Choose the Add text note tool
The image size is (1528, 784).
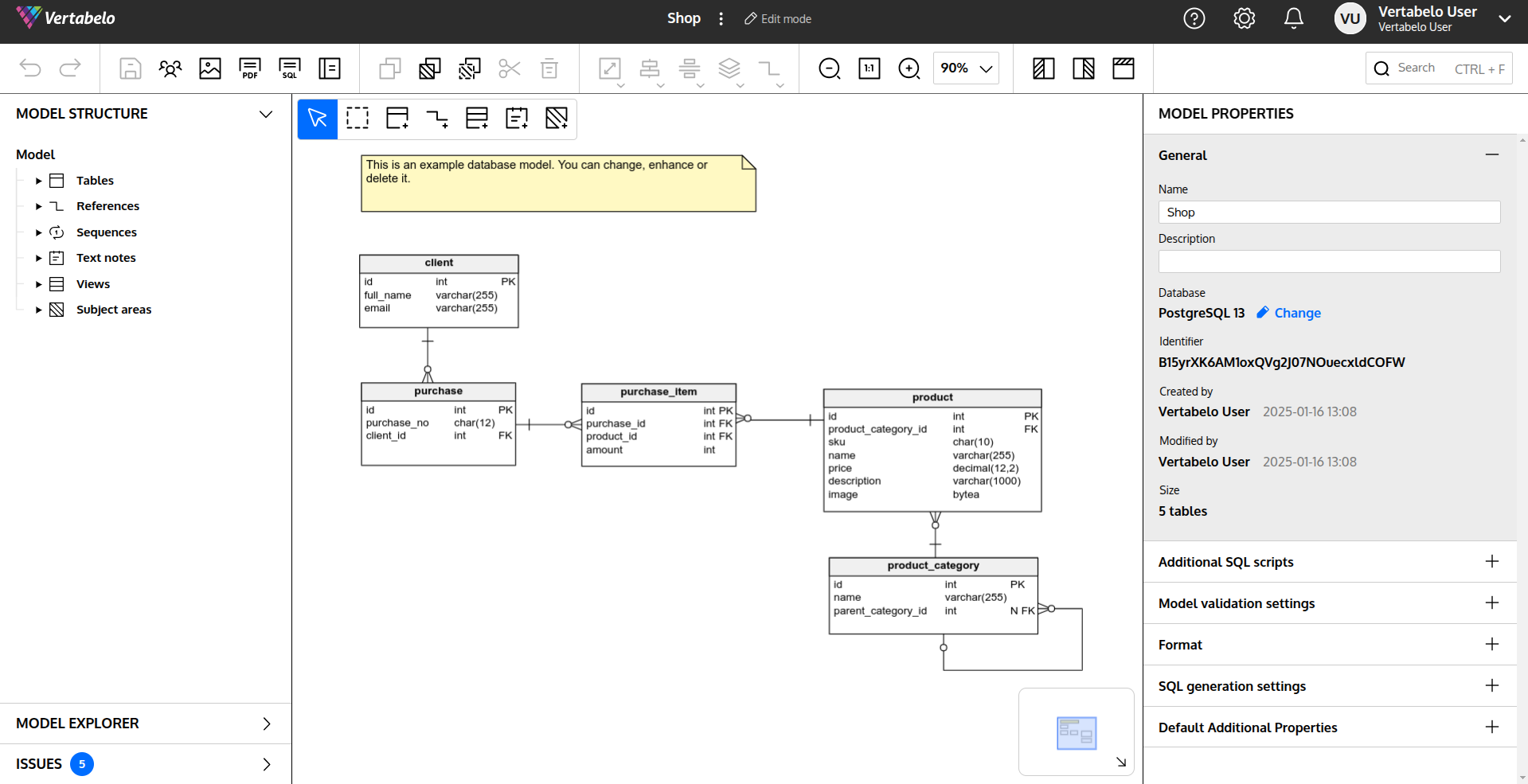point(517,119)
